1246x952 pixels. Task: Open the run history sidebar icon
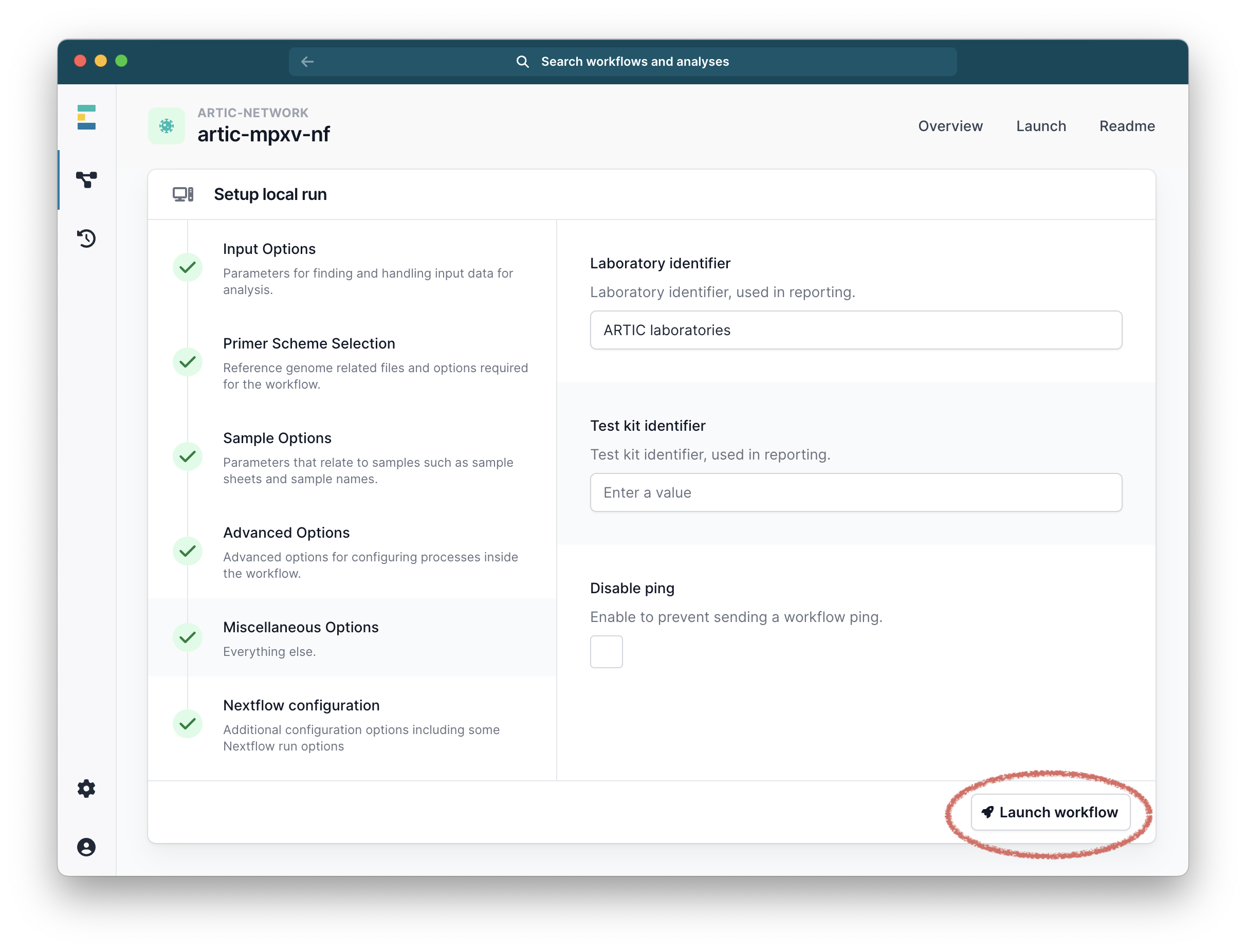[x=86, y=239]
